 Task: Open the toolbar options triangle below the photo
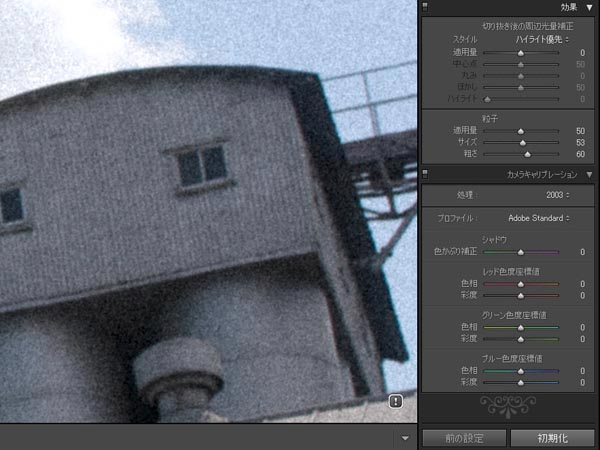tap(405, 438)
